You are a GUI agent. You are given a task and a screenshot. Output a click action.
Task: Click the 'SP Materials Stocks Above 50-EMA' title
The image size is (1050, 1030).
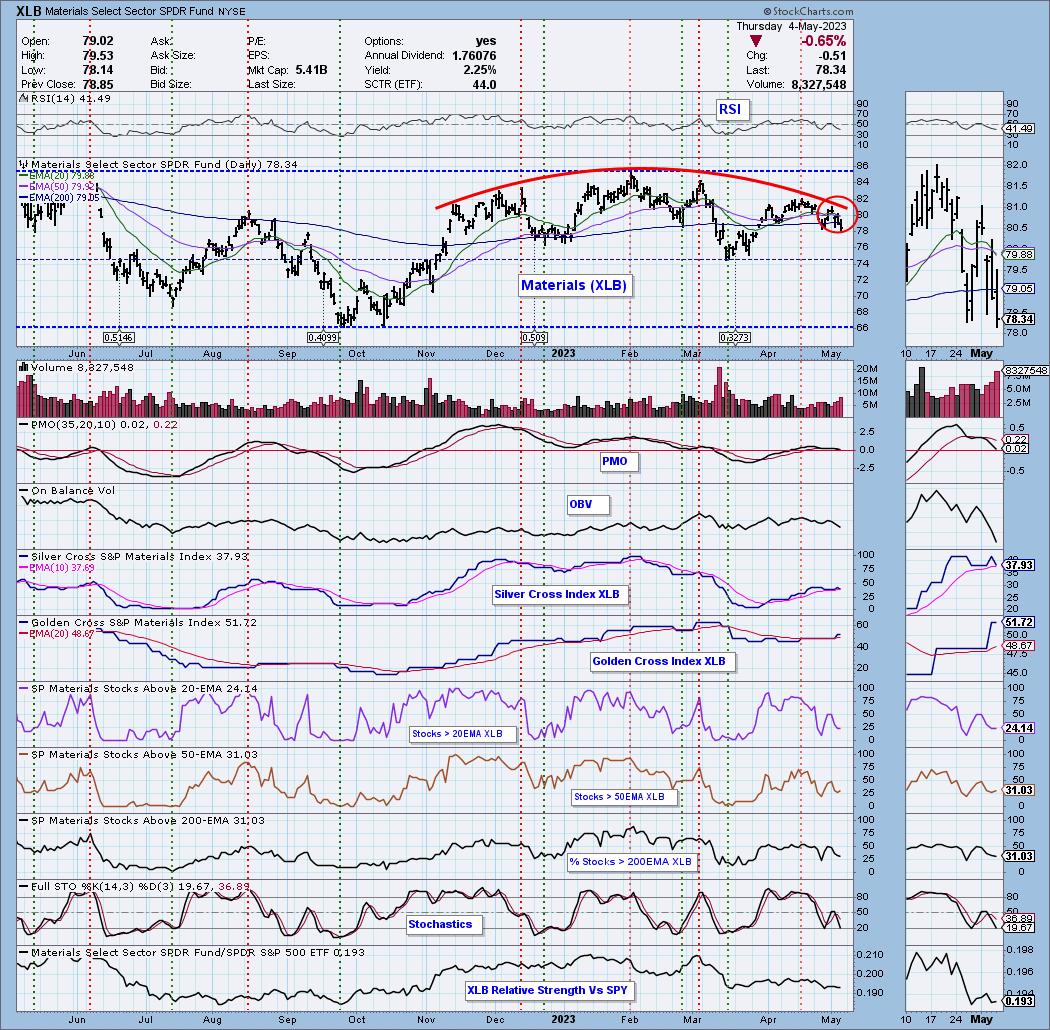click(x=139, y=755)
